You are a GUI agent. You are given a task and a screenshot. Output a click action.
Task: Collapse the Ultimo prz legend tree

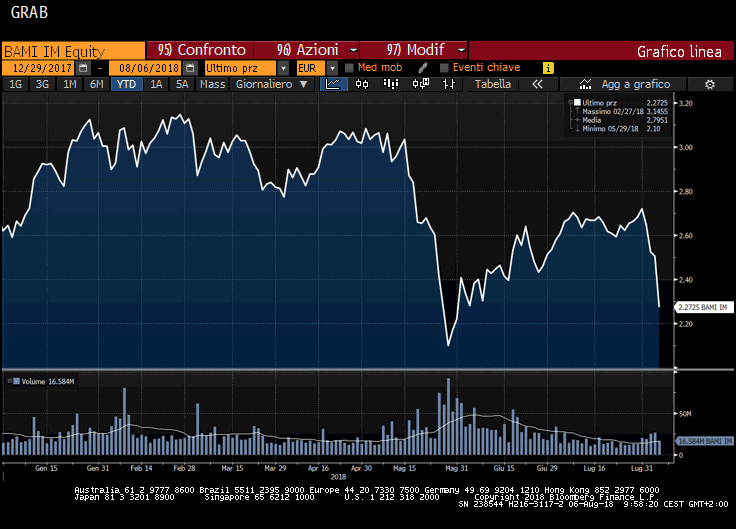point(570,102)
